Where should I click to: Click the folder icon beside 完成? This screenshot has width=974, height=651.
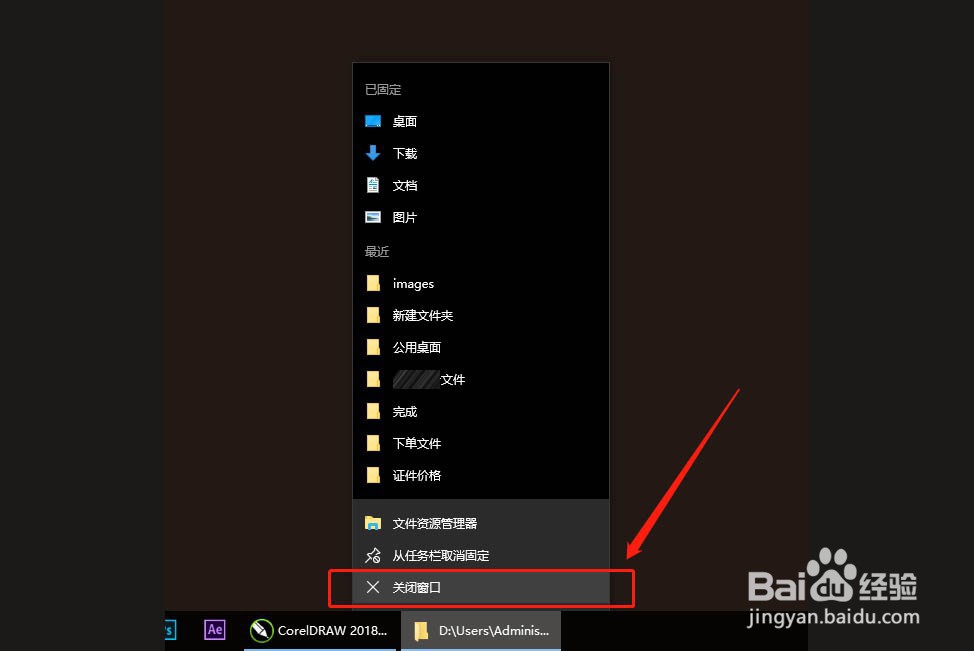click(373, 411)
